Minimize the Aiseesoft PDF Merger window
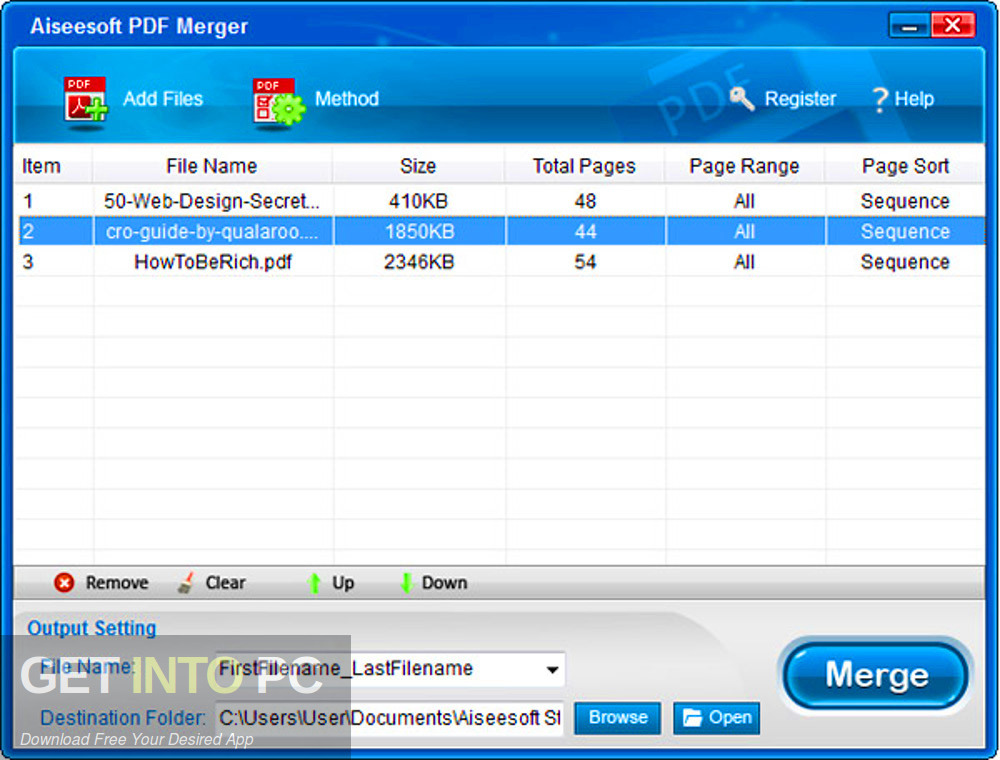Screen dimensions: 1000x760 coord(909,26)
